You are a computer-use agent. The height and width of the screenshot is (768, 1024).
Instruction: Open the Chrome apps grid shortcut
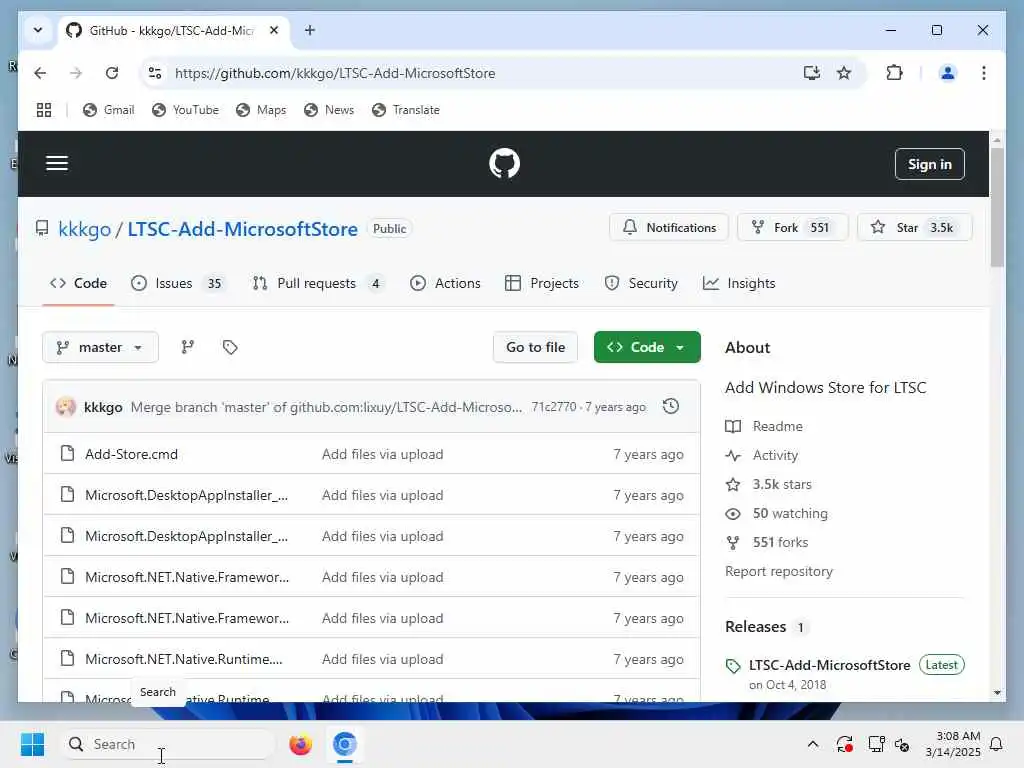click(44, 110)
